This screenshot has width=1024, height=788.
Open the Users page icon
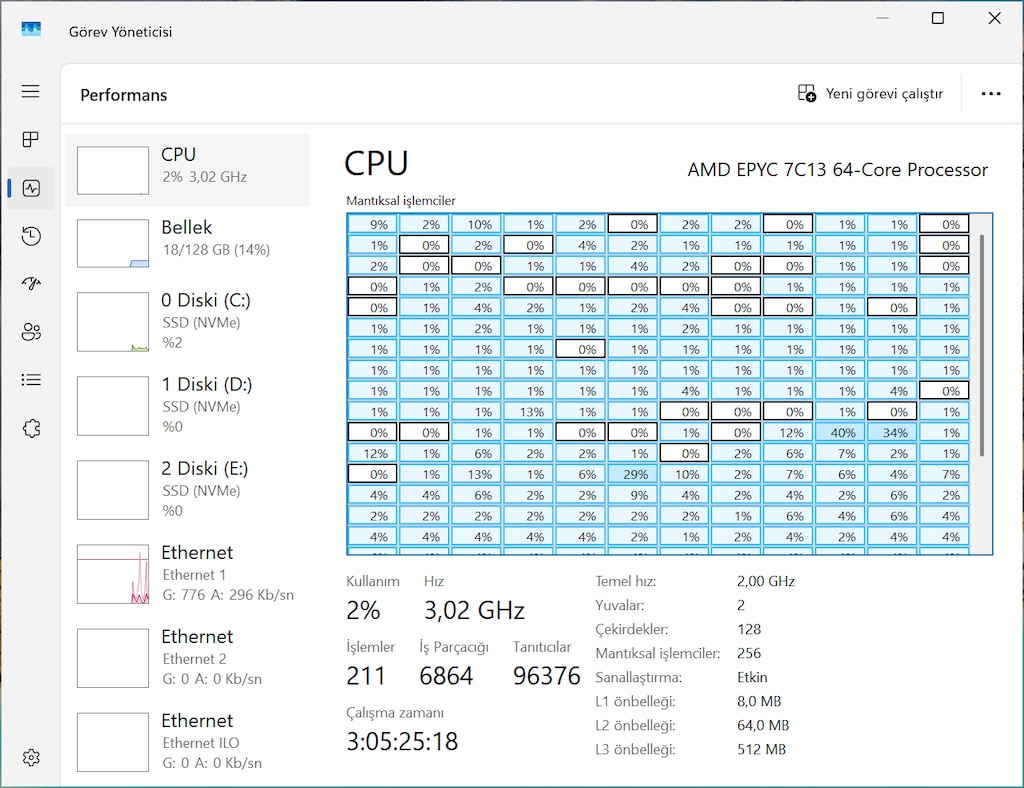31,332
